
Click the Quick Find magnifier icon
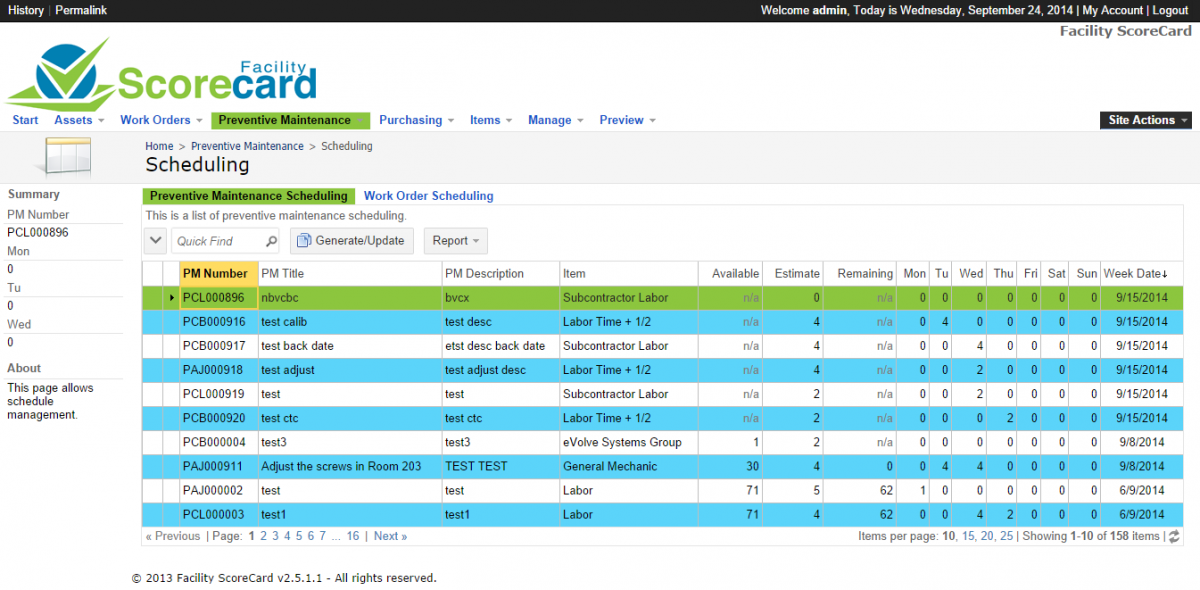click(271, 241)
